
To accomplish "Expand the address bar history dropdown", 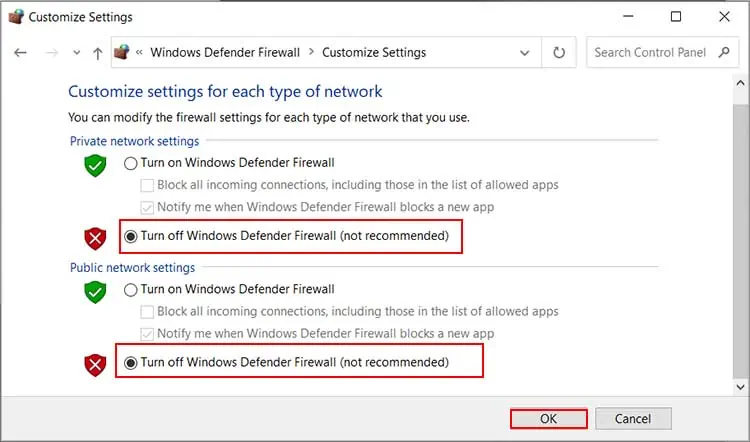I will [524, 53].
